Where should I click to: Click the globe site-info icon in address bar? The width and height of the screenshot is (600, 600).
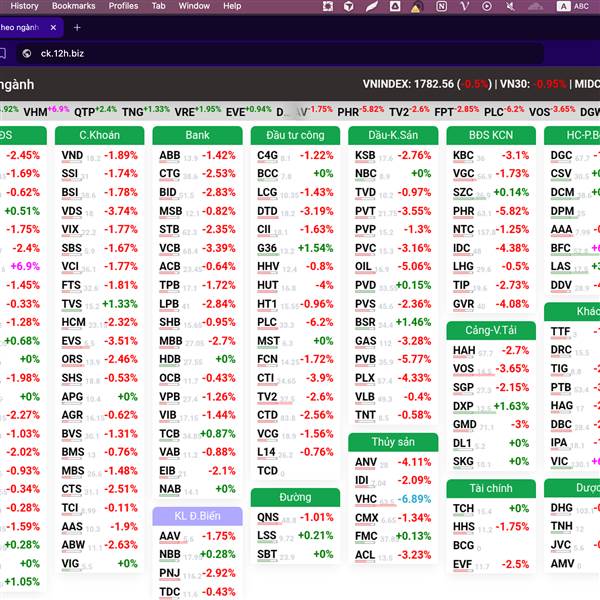(27, 54)
